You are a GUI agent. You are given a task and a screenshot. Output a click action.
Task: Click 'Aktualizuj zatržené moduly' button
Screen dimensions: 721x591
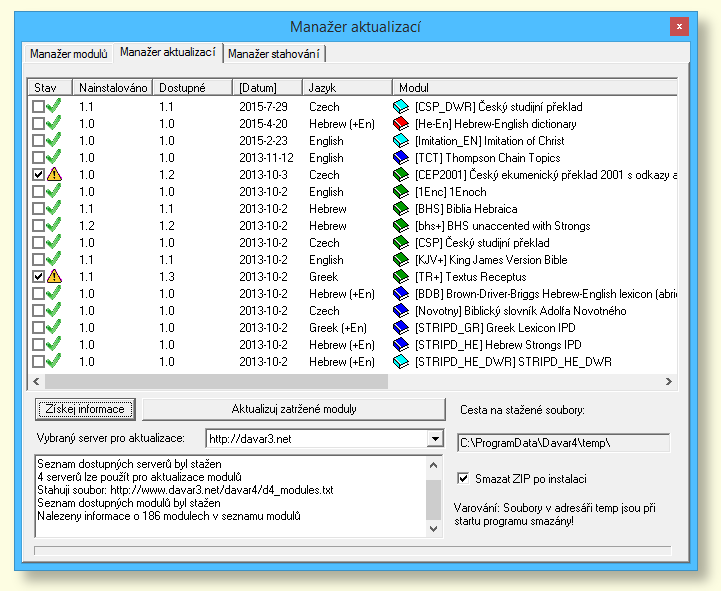click(x=293, y=409)
